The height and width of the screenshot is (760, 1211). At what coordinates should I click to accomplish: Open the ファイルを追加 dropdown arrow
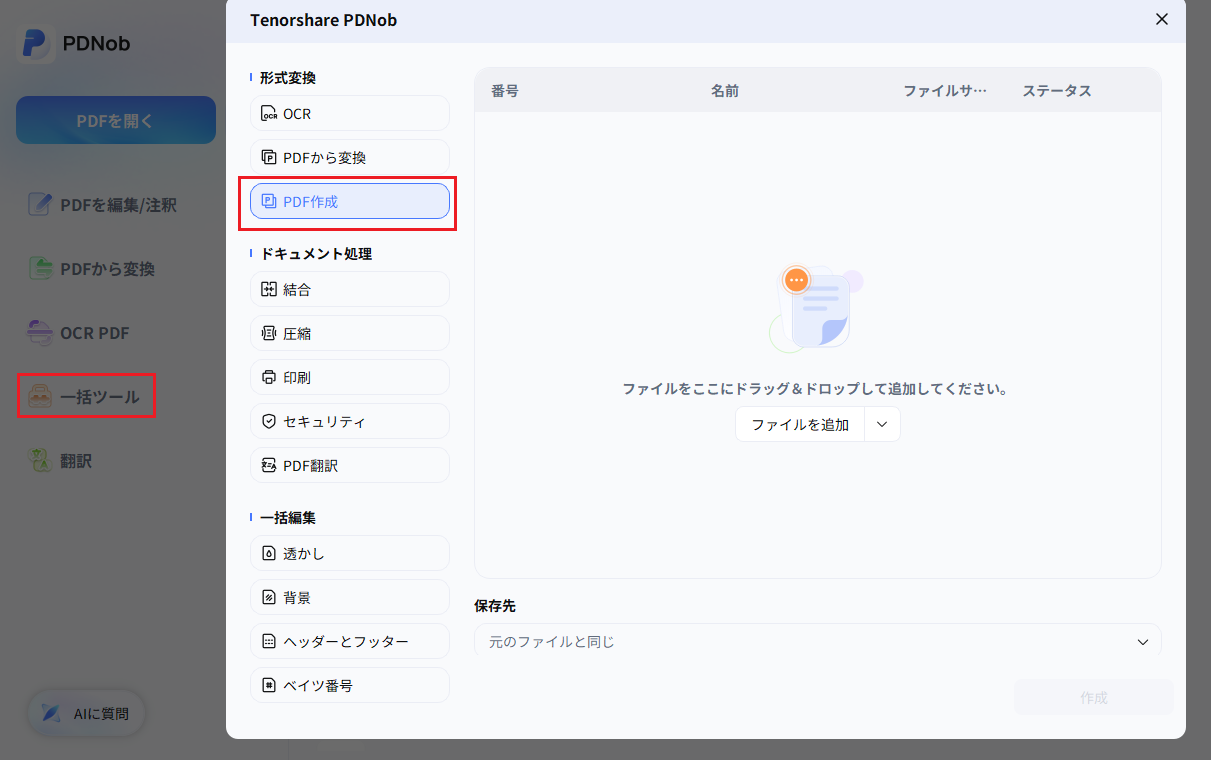click(882, 424)
